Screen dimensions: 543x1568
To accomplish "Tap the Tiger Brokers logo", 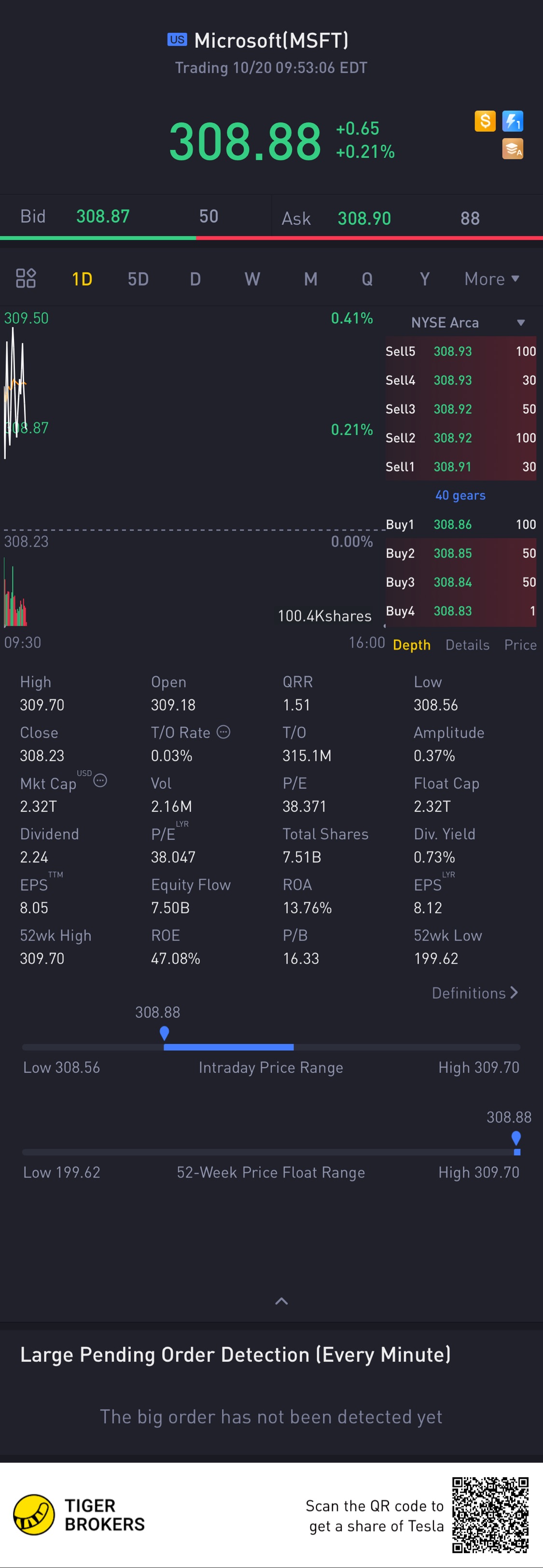I will tap(79, 1514).
